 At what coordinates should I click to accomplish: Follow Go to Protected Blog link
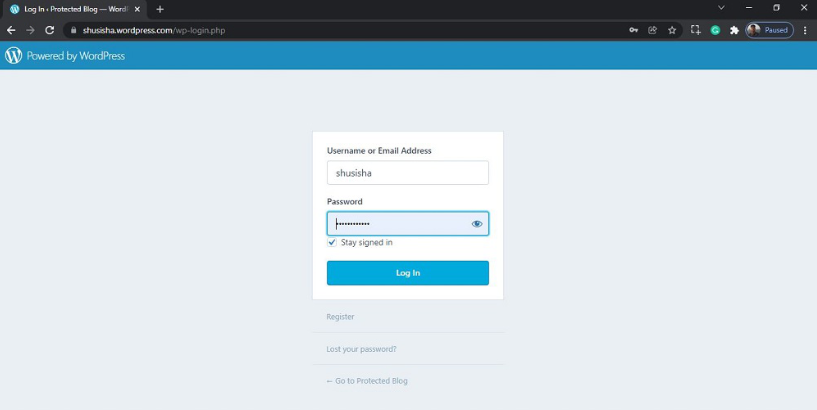(x=367, y=381)
